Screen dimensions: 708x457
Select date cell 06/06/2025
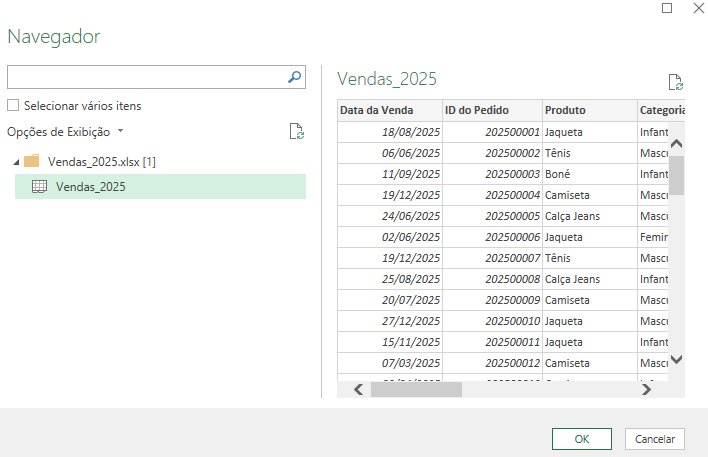390,153
